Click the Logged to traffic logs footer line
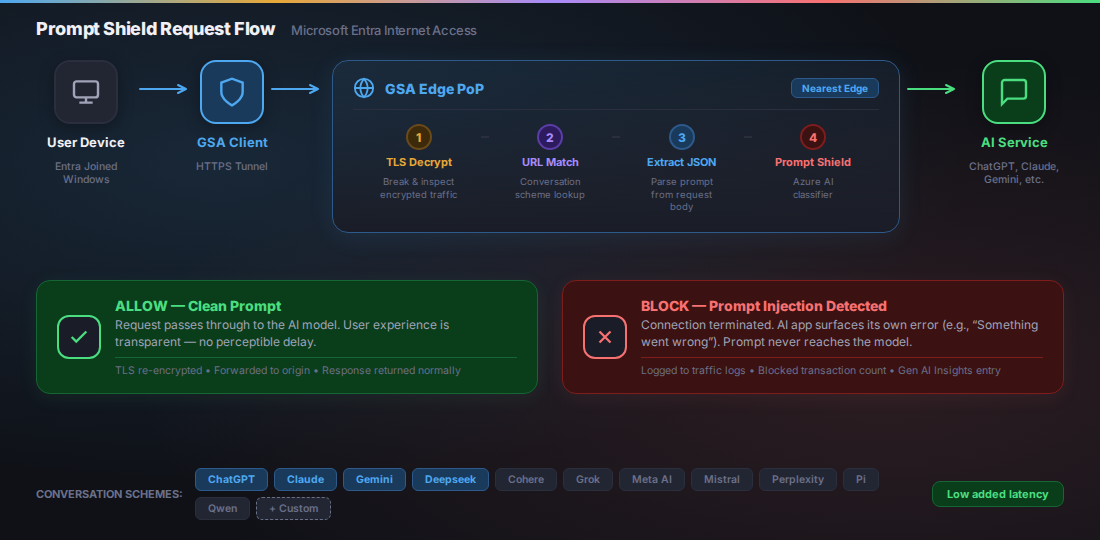Image resolution: width=1100 pixels, height=540 pixels. (821, 370)
